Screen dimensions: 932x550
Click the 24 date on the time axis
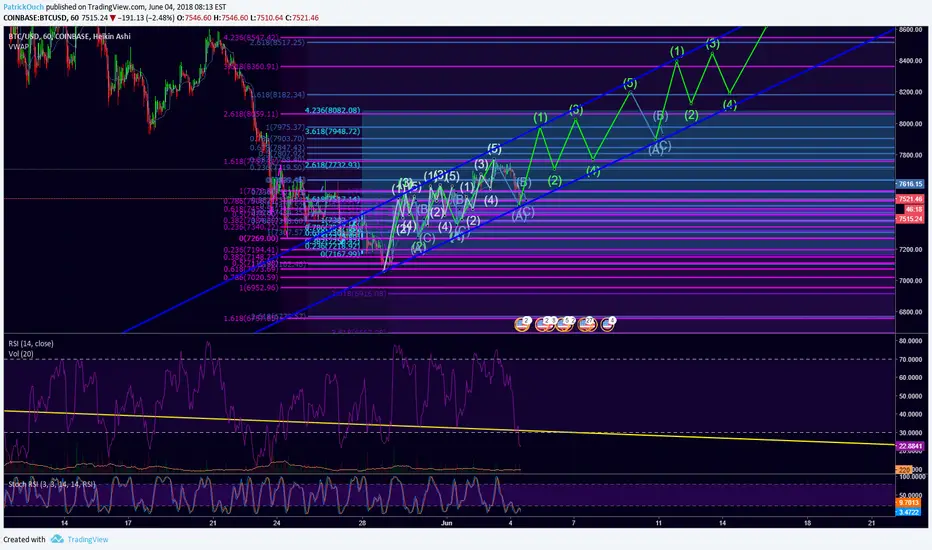tap(276, 523)
